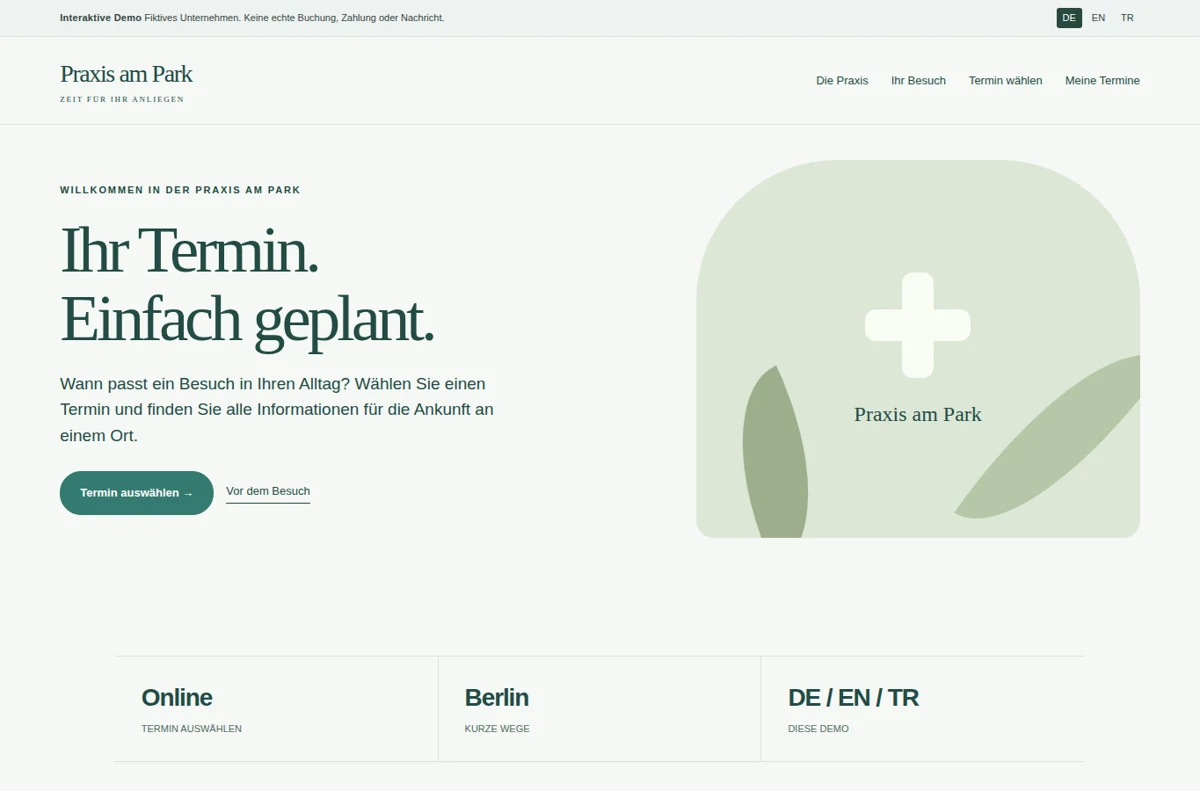Click the Online Termin auswählen card
Viewport: 1200px width, 791px height.
coord(277,709)
